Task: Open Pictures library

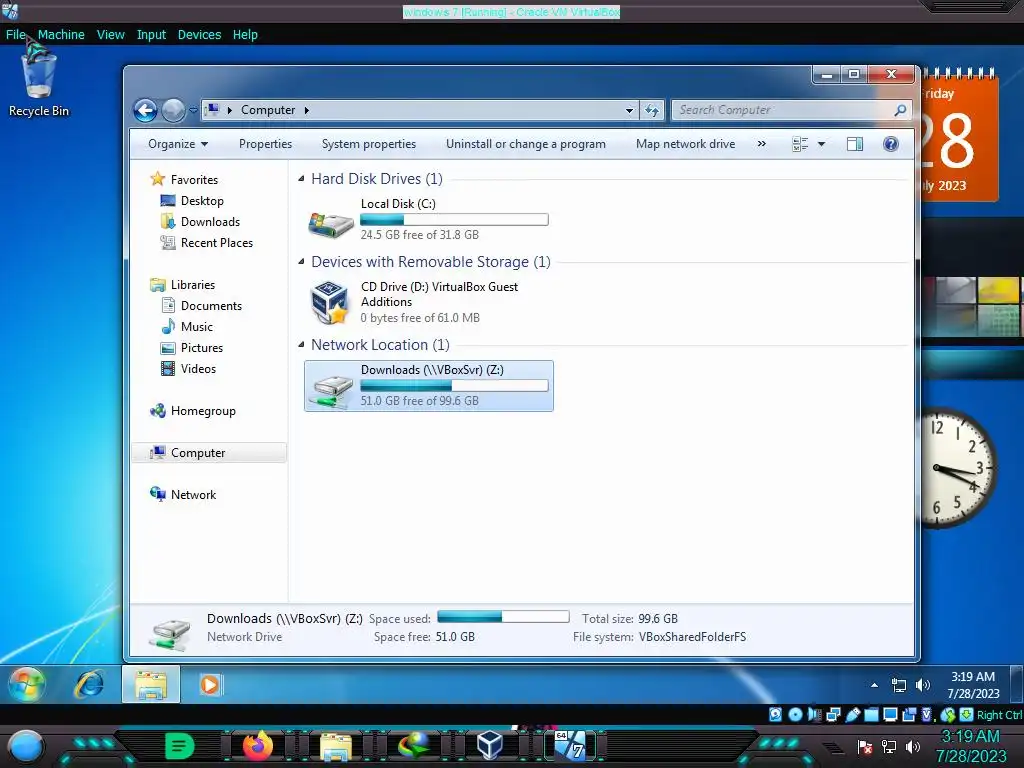Action: (x=202, y=347)
